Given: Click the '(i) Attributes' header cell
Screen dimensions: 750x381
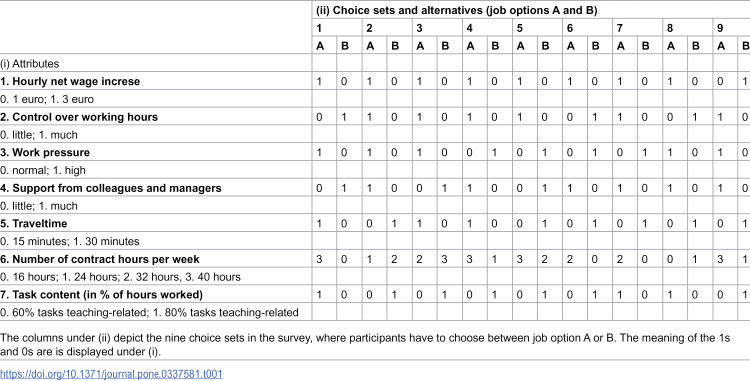Looking at the screenshot, I should (x=30, y=64).
